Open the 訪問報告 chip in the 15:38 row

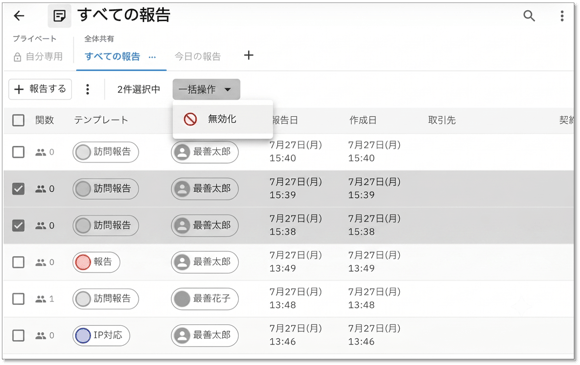pyautogui.click(x=105, y=226)
